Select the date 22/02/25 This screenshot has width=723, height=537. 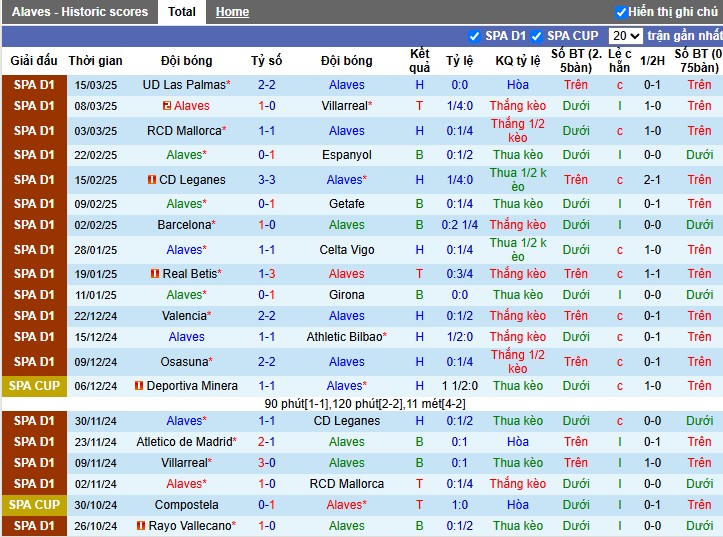tap(95, 155)
